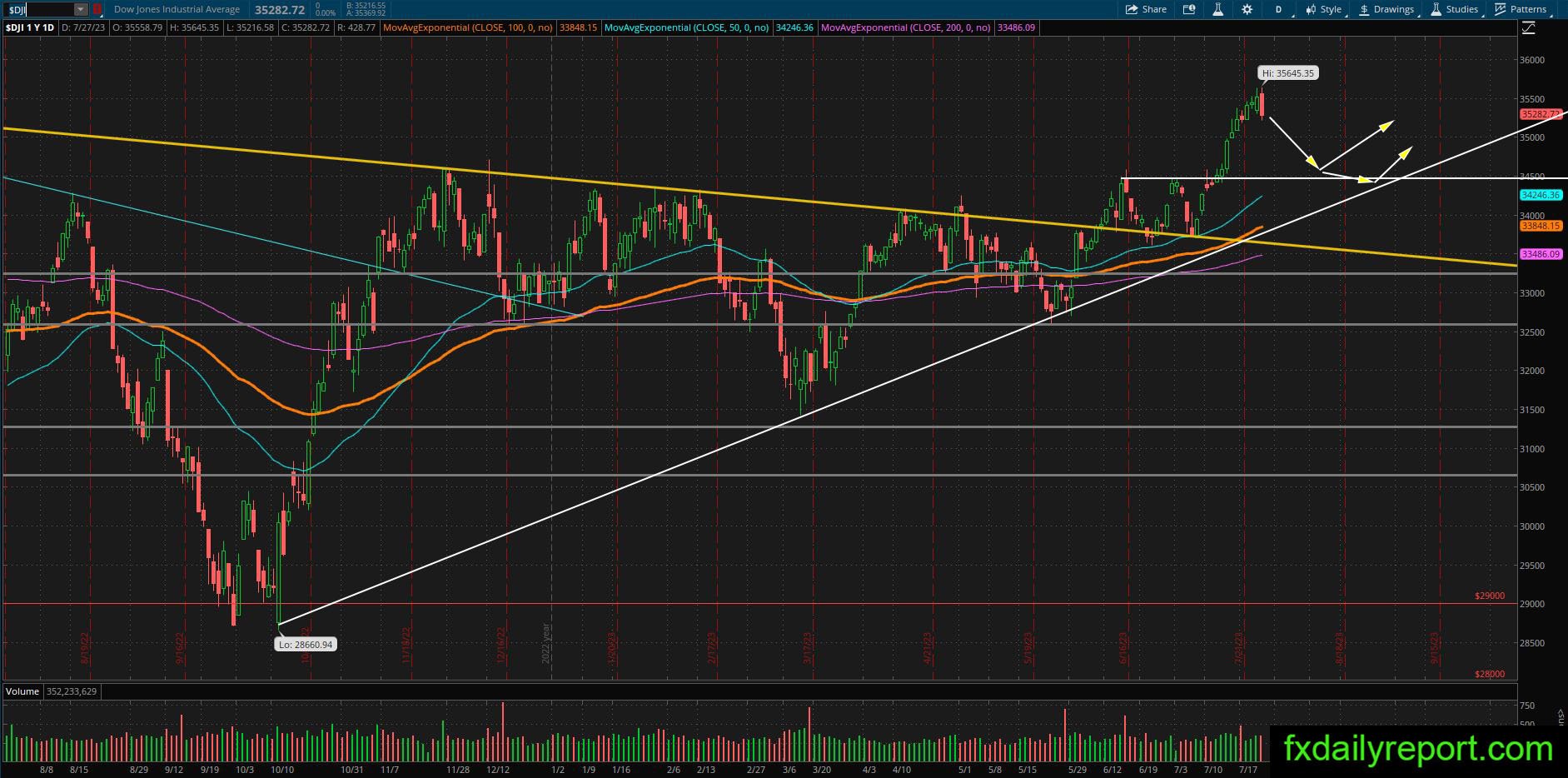1568x778 pixels.
Task: Click the news/clock icon beside Share
Action: click(x=1189, y=9)
